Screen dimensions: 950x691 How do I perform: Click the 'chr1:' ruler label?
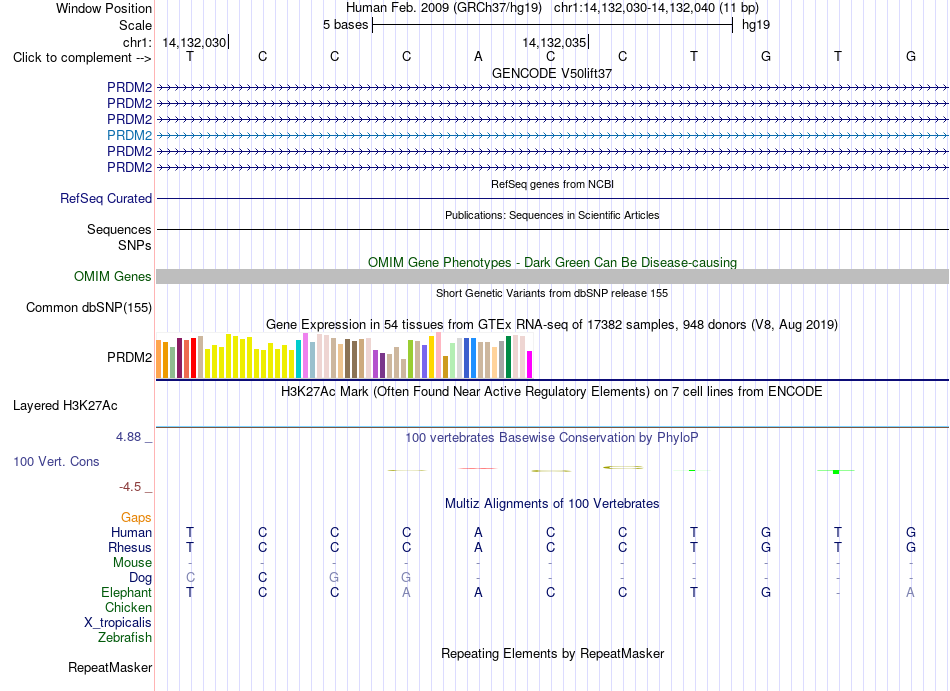pyautogui.click(x=137, y=43)
